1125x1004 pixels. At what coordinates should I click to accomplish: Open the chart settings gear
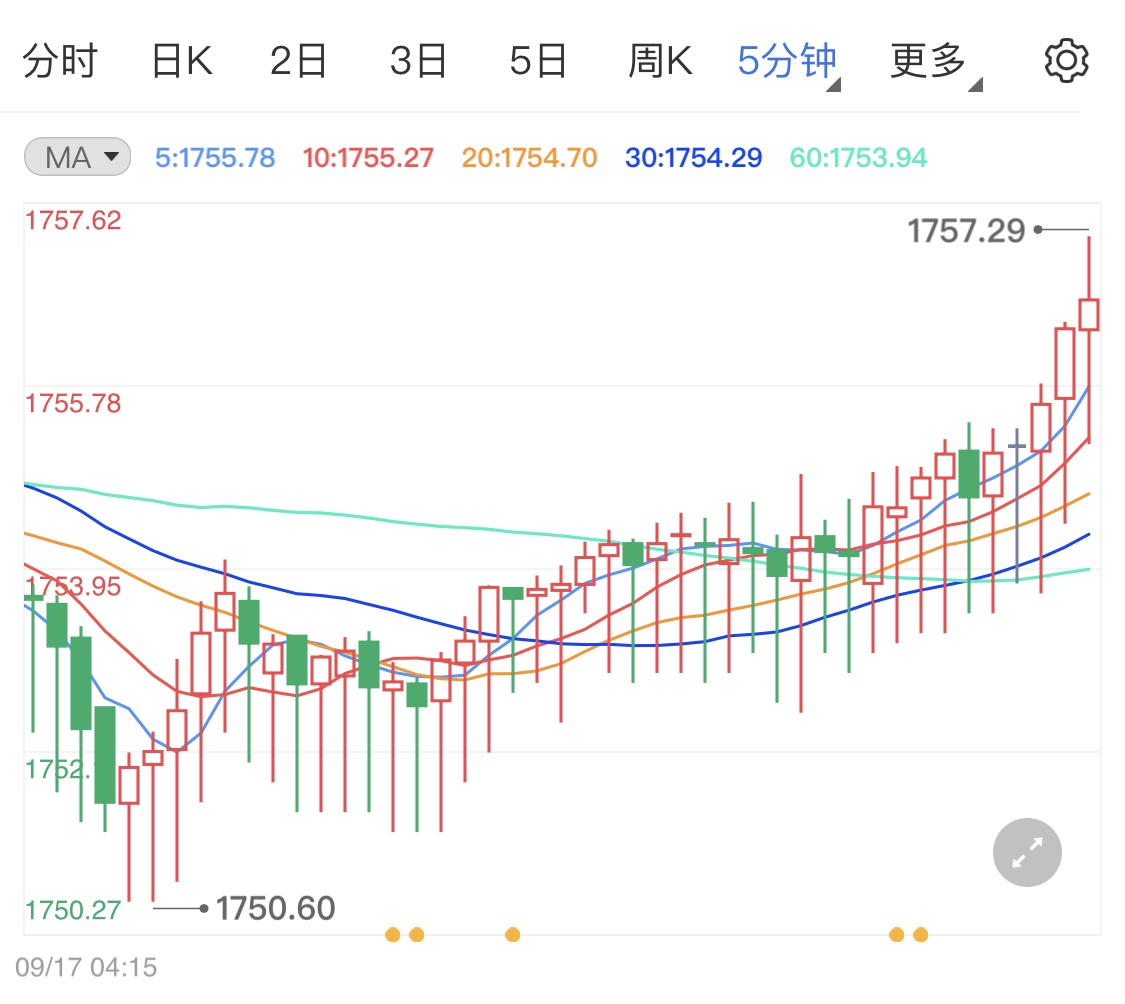pyautogui.click(x=1066, y=61)
